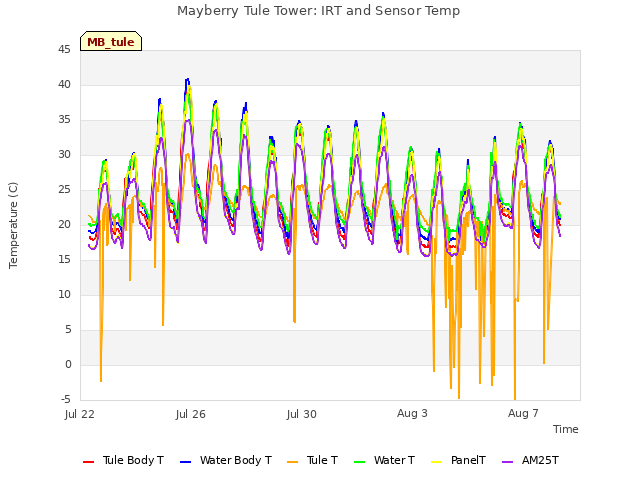The image size is (640, 480).
Task: Click the Jul 30 x-axis tick label
Action: [x=302, y=414]
